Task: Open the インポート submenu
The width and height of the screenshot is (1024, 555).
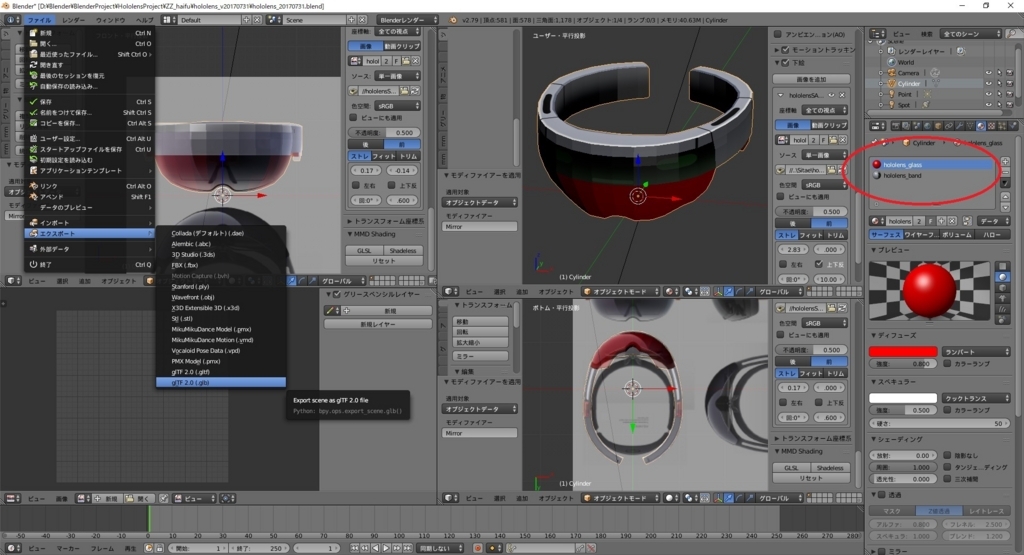Action: pos(90,223)
